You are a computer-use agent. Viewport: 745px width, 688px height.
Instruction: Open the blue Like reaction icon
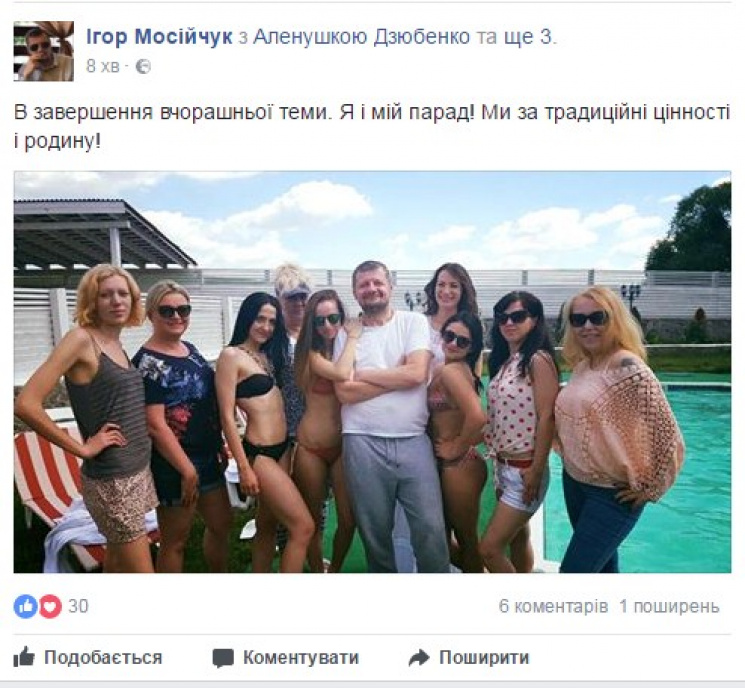[25, 607]
